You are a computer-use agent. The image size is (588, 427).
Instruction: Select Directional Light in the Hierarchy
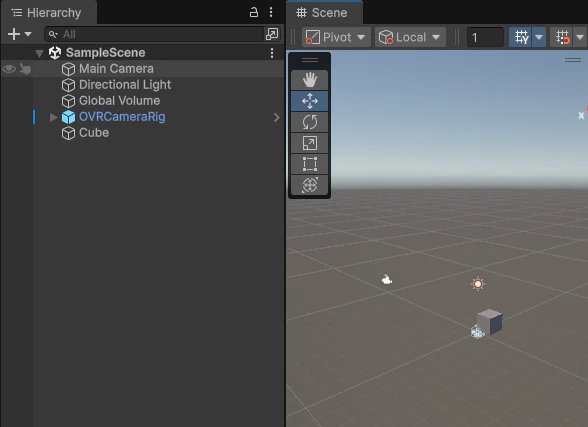(125, 85)
